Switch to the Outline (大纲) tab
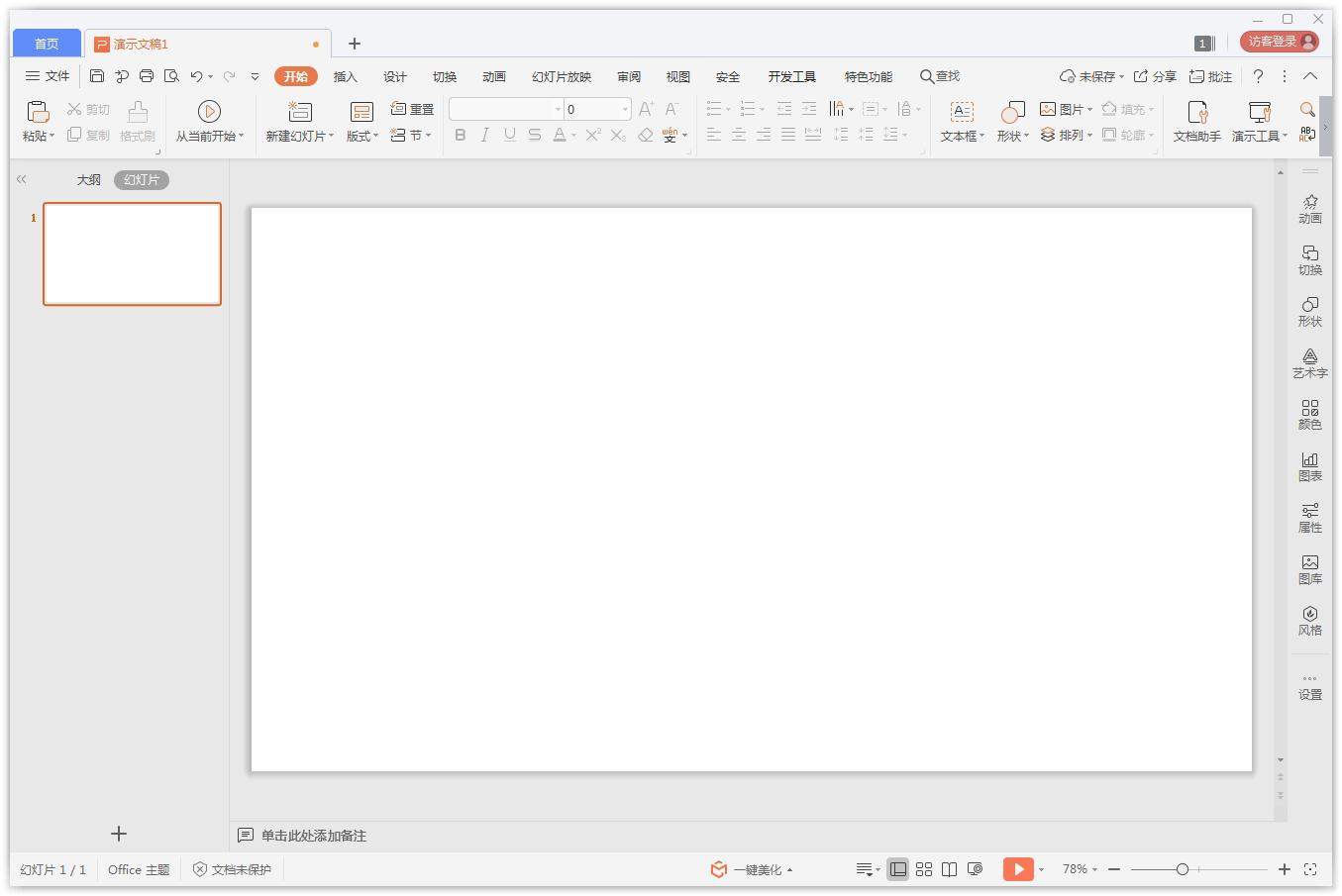Viewport: 1342px width, 896px height. point(89,180)
